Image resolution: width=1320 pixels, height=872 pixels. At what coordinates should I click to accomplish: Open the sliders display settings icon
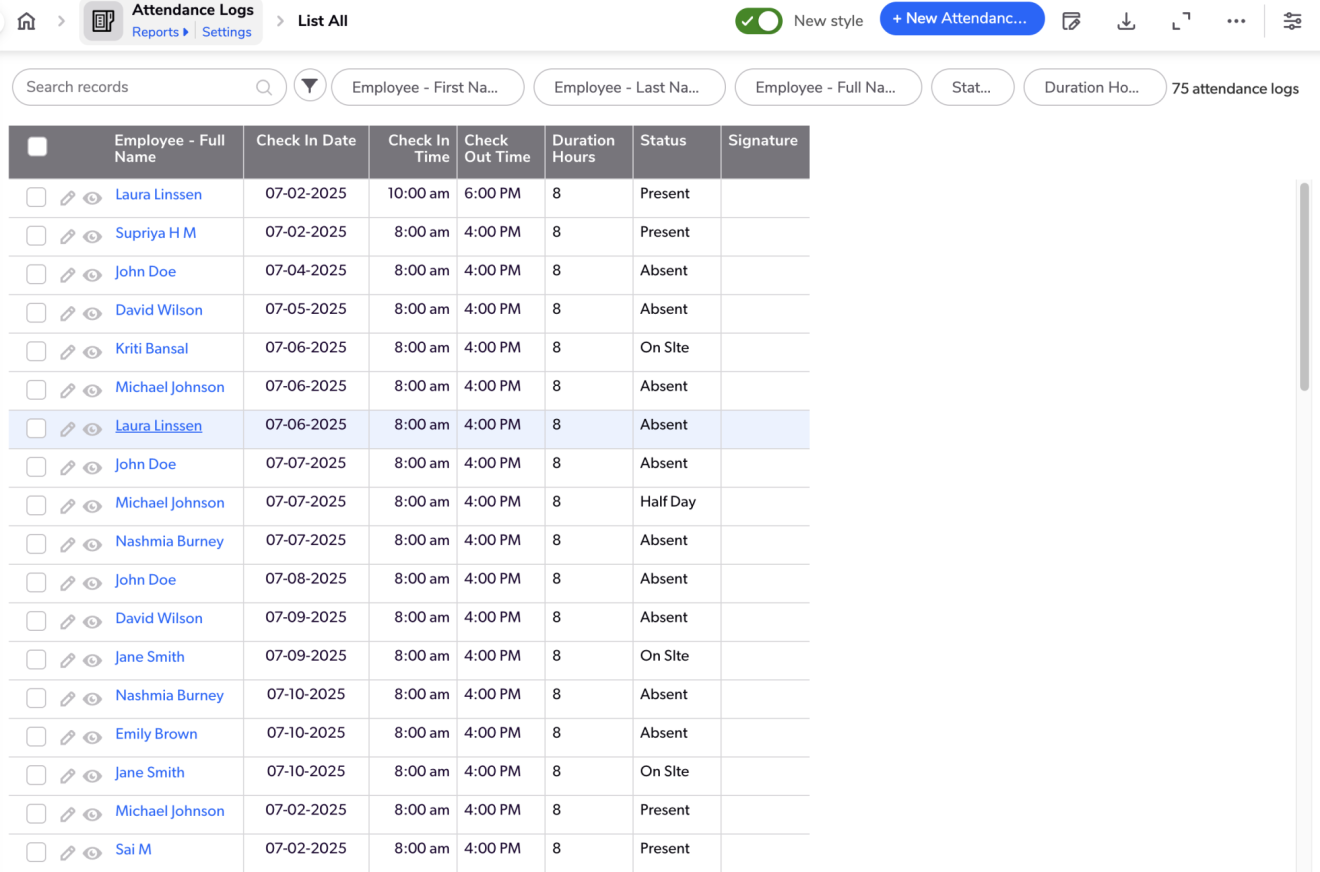point(1292,21)
